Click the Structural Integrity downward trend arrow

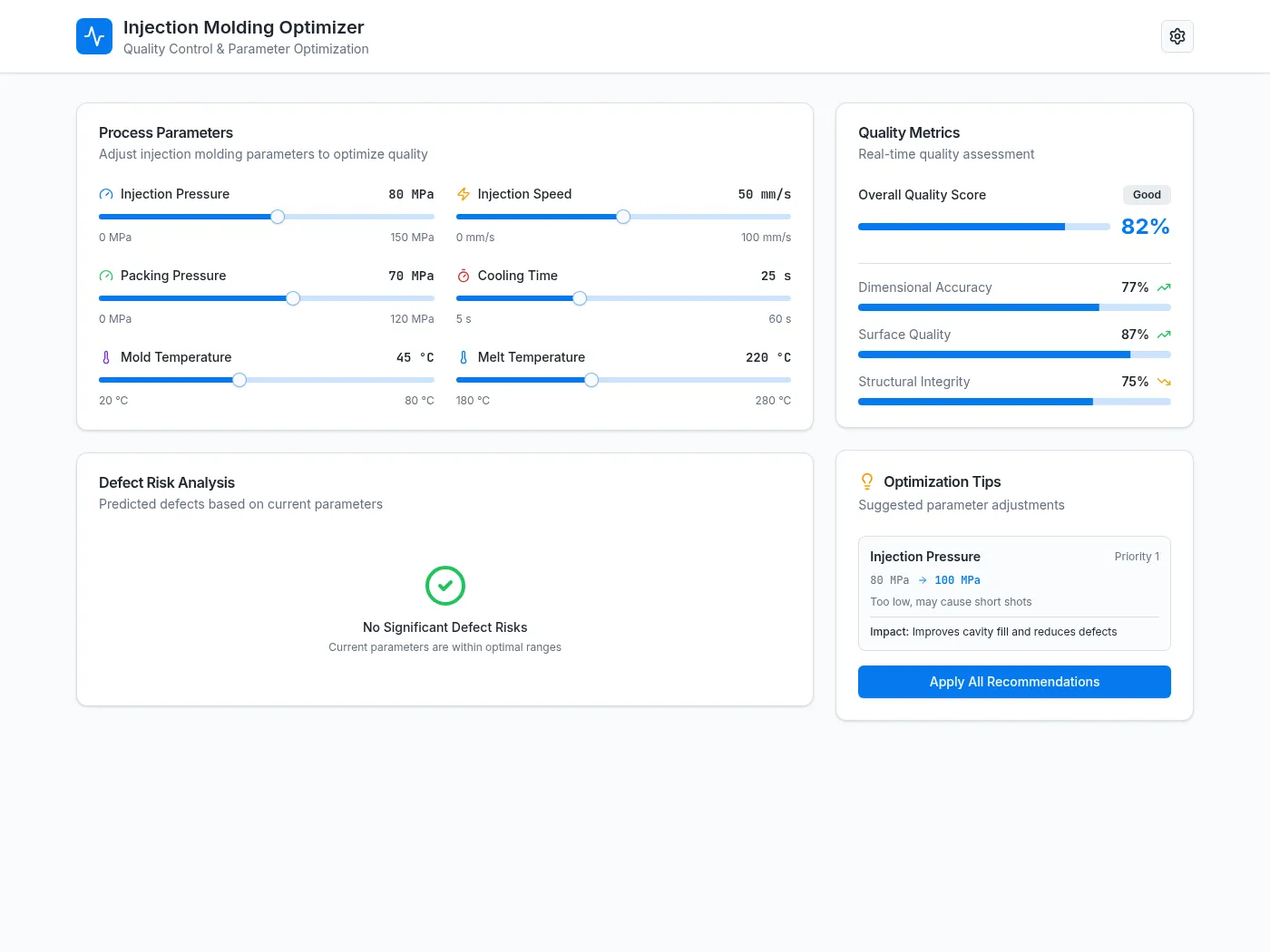point(1164,382)
